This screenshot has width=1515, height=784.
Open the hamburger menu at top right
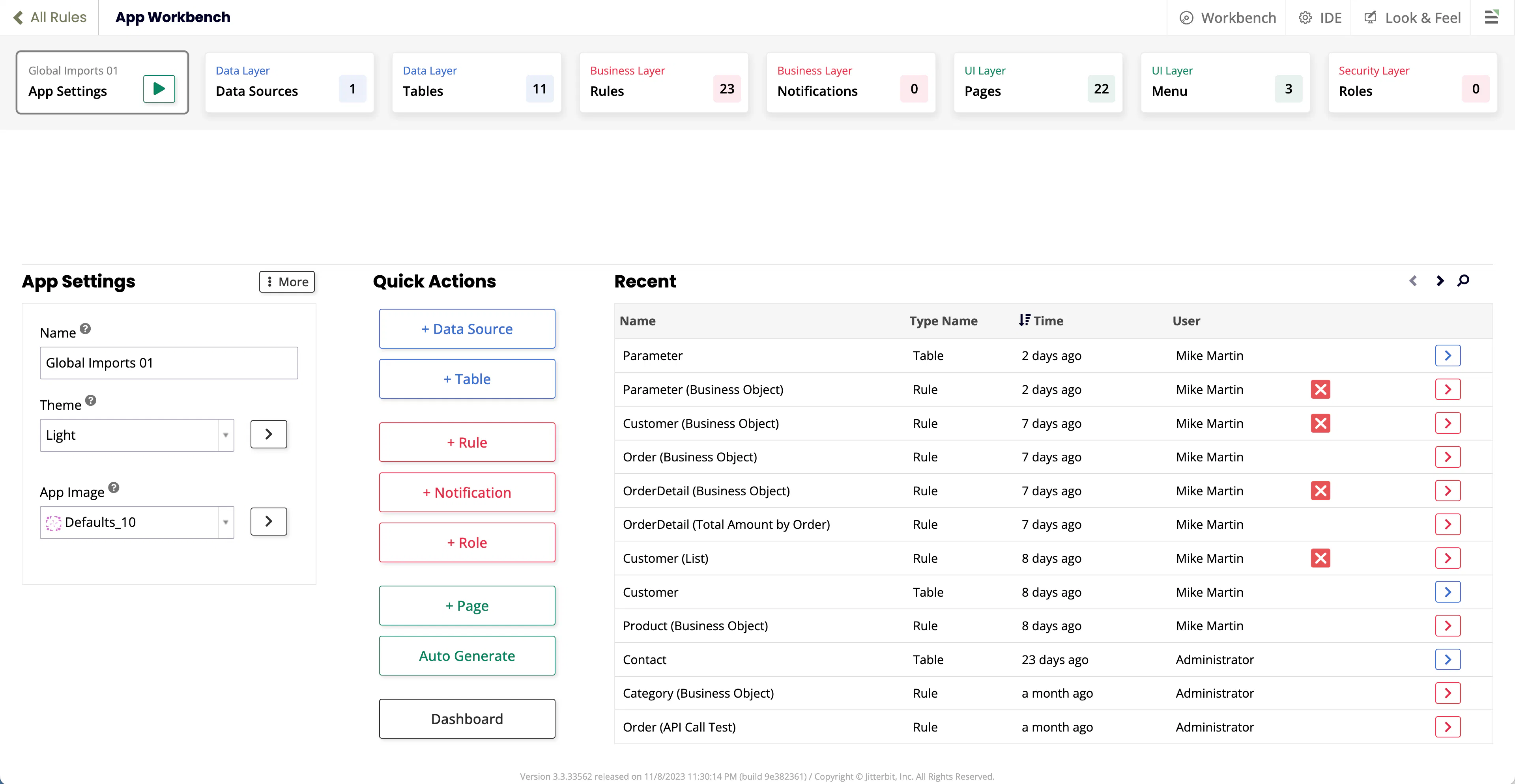tap(1491, 17)
